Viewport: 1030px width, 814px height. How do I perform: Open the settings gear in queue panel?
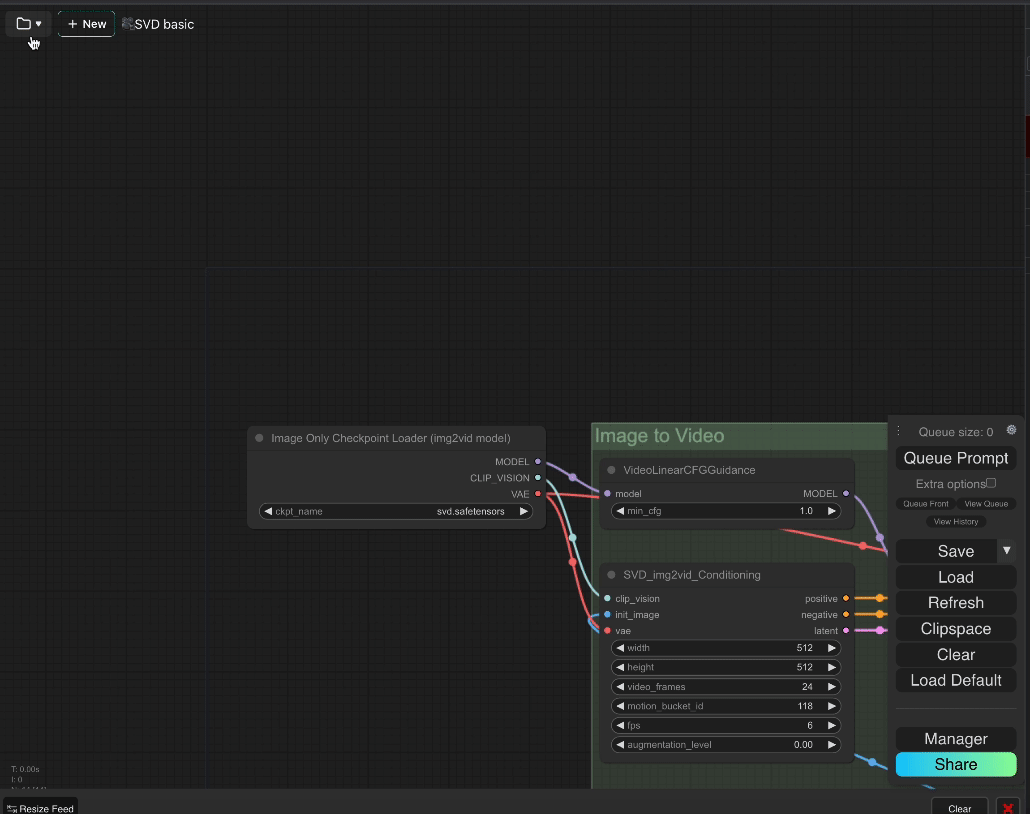tap(1011, 431)
